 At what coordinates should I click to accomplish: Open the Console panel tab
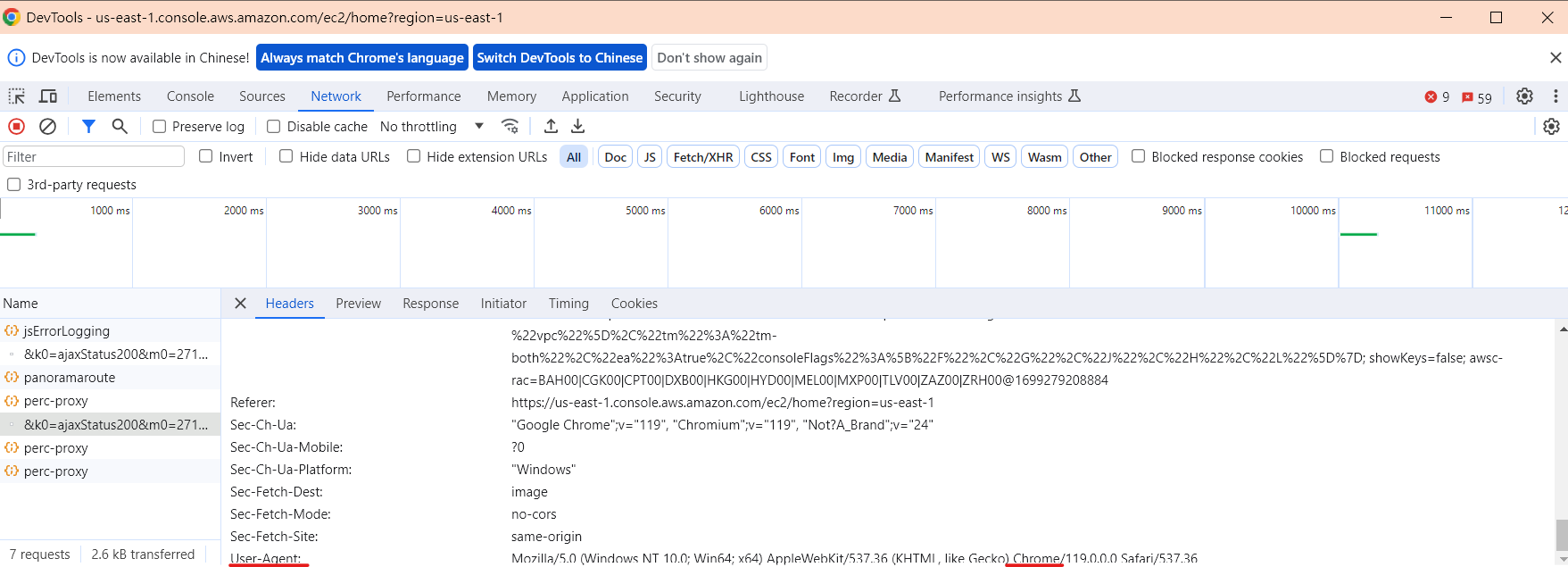pyautogui.click(x=191, y=96)
